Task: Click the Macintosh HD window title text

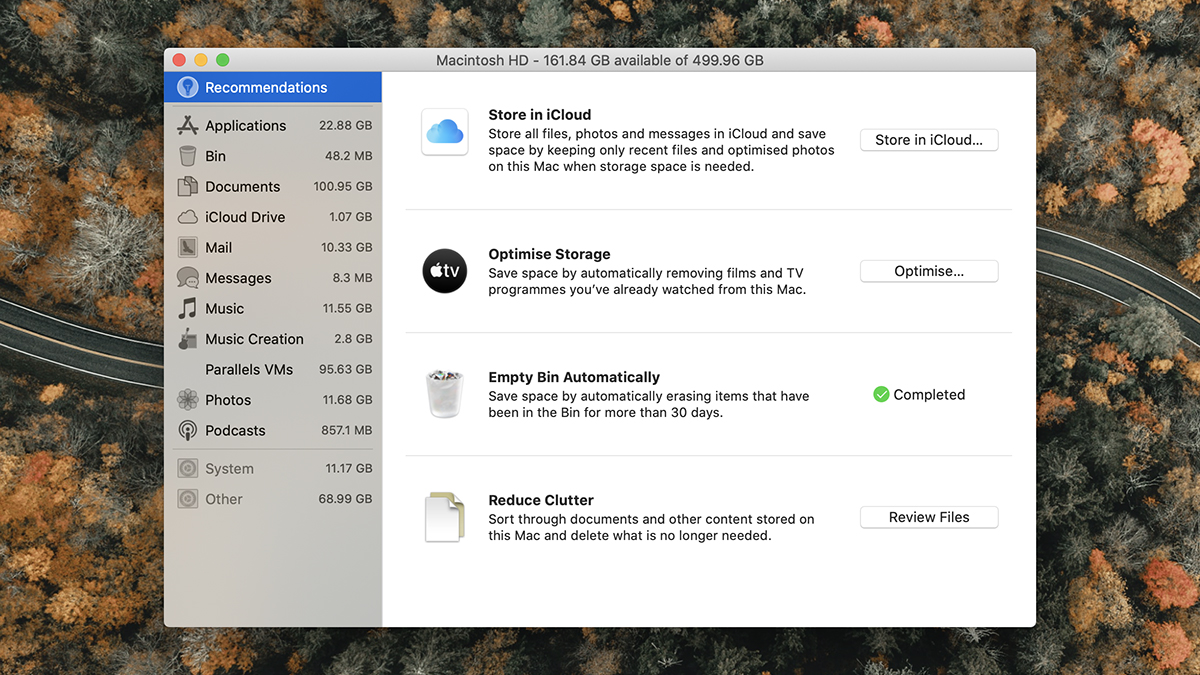Action: pyautogui.click(x=600, y=60)
